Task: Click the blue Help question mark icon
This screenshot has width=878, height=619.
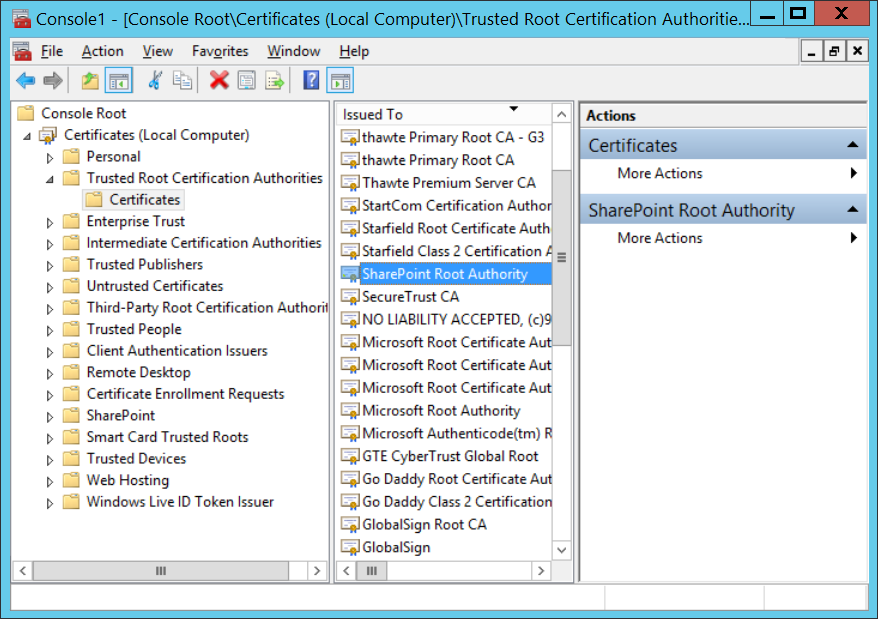Action: [311, 81]
